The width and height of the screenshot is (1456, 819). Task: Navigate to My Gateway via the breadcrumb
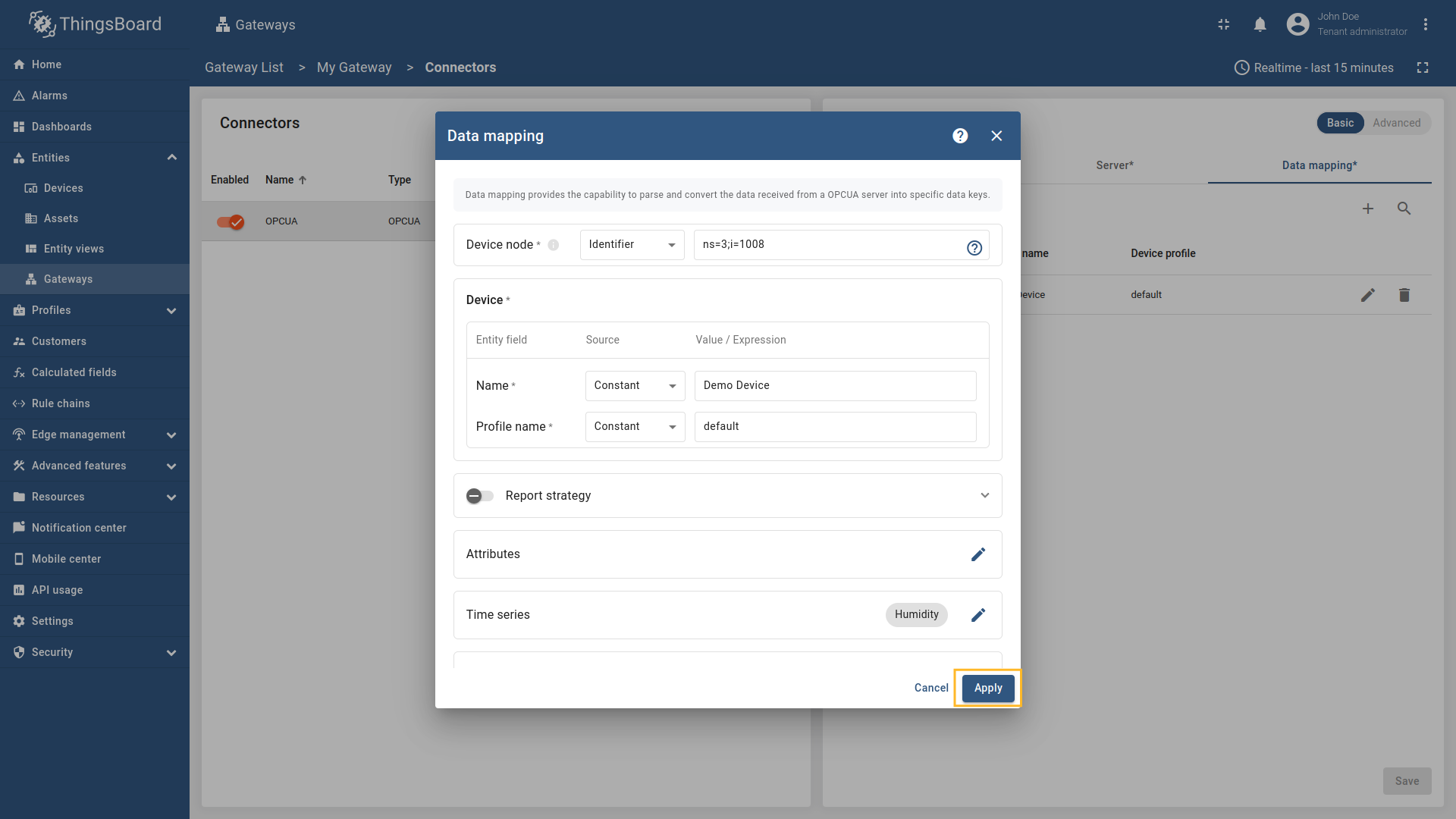354,67
